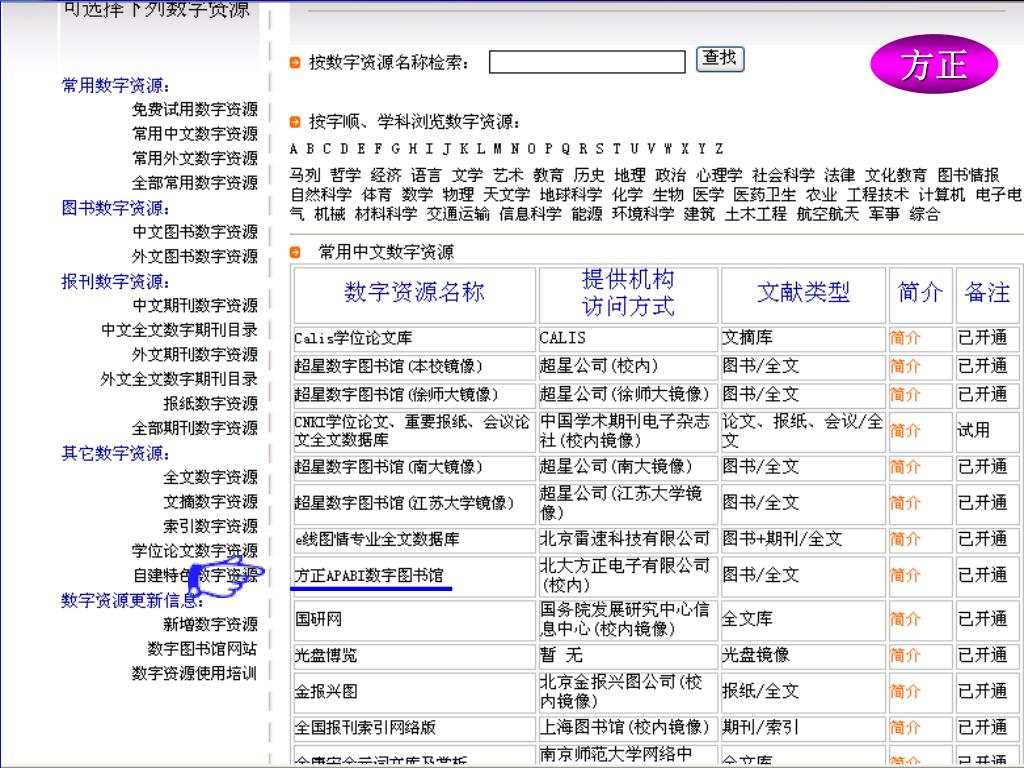Screen dimensions: 1024x768
Task: Open 国研网 resource
Action: click(318, 618)
